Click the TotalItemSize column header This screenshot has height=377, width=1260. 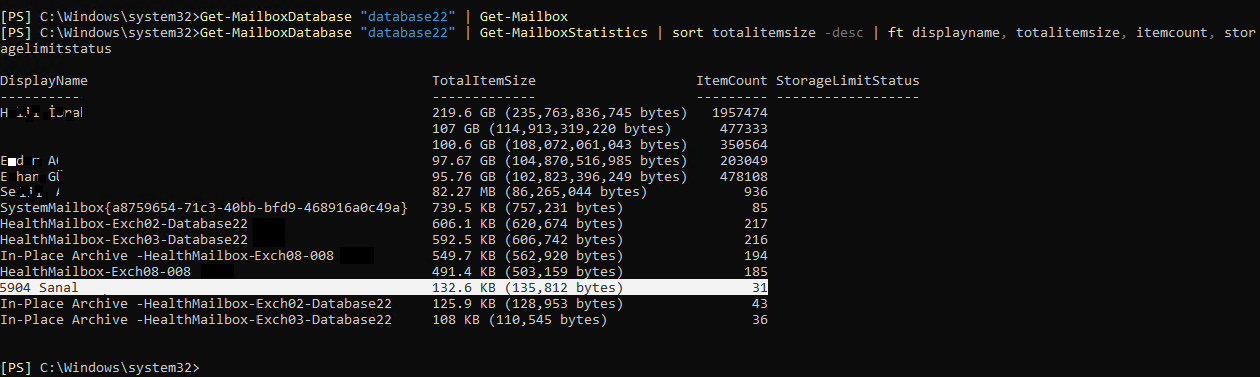pos(484,80)
